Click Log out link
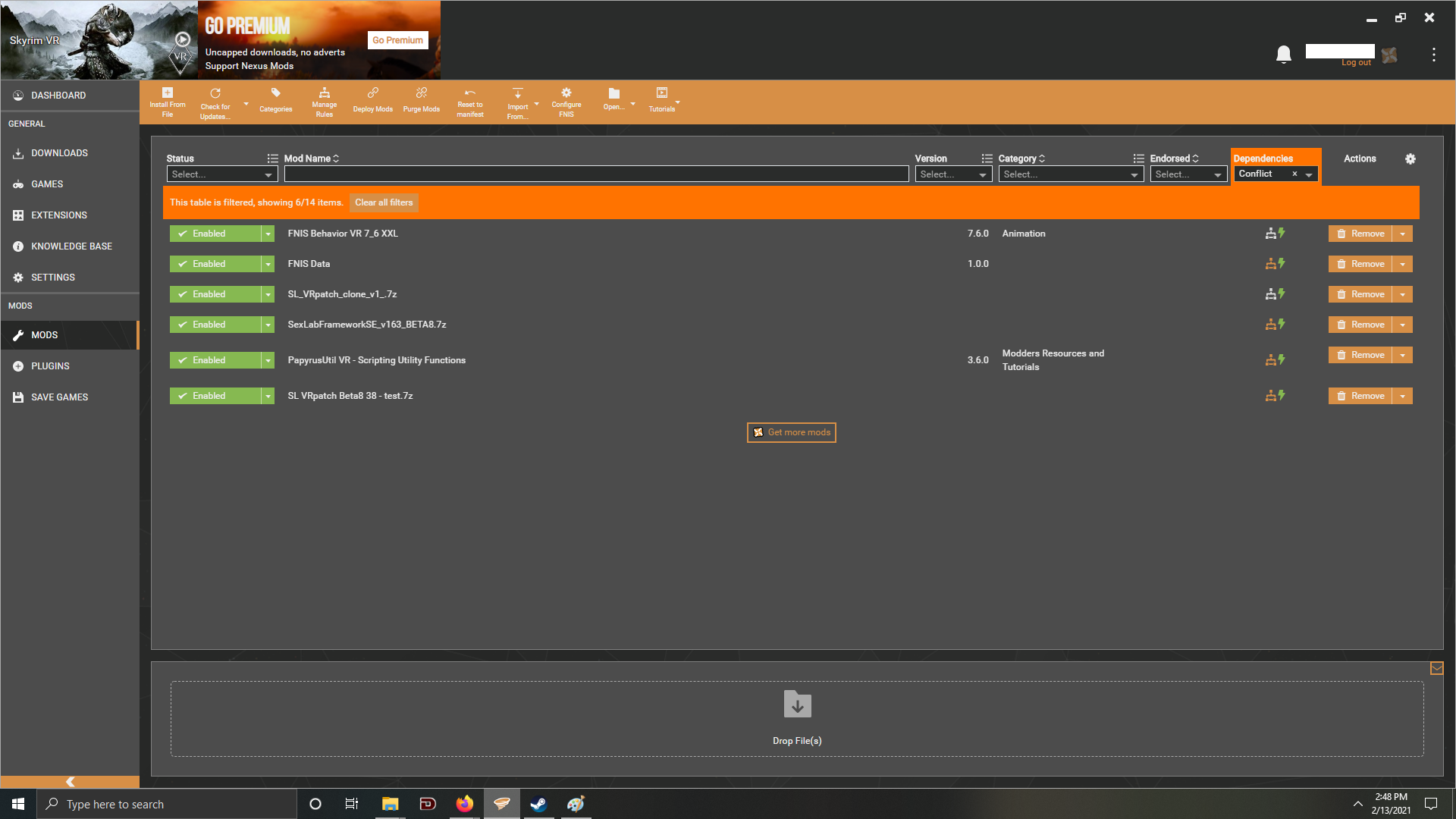 pos(1356,63)
